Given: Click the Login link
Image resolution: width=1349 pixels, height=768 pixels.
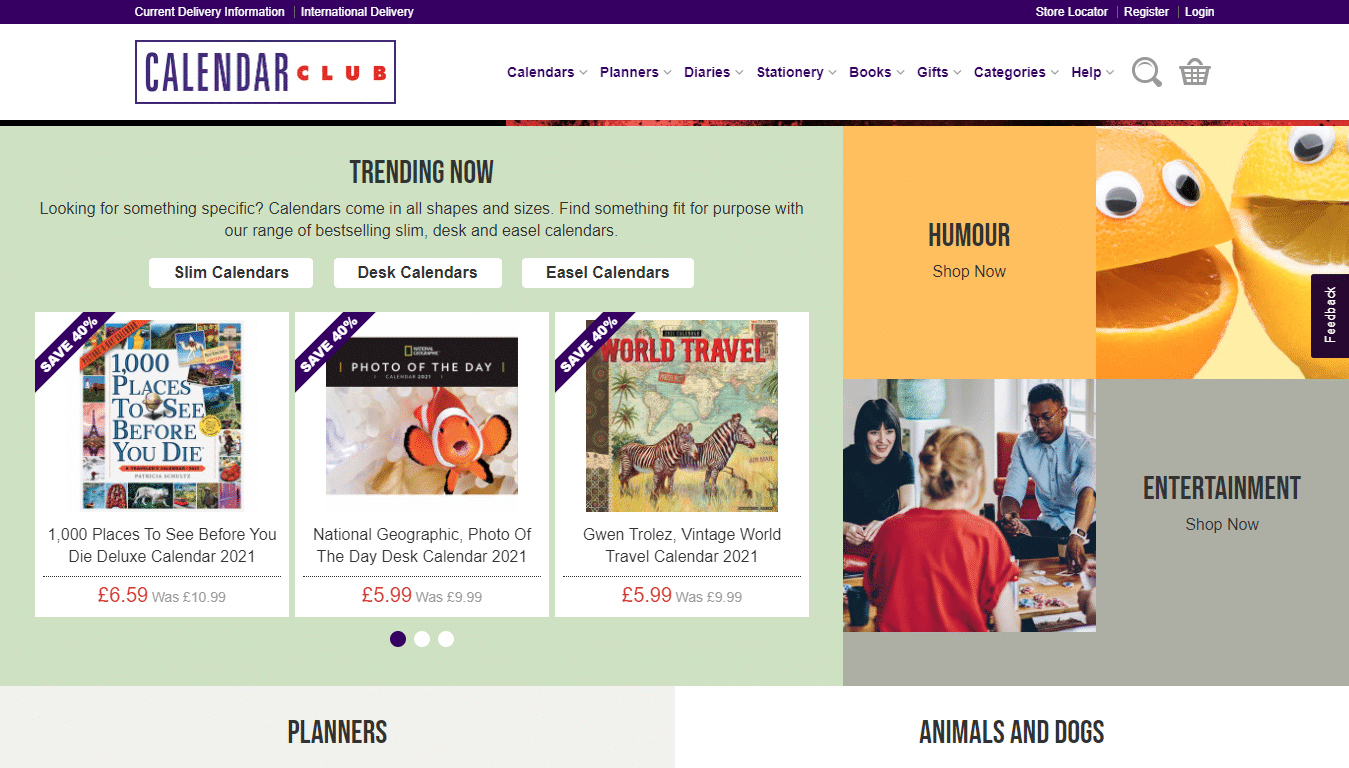Looking at the screenshot, I should pos(1199,12).
